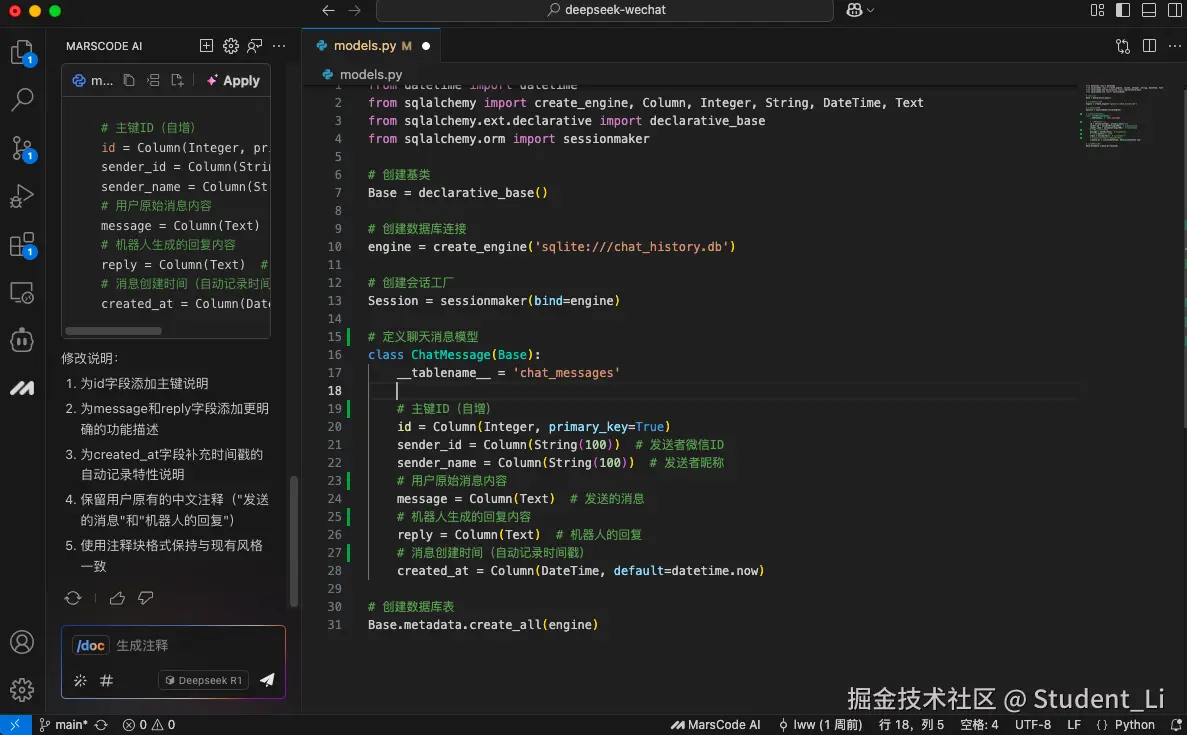Start a new MarsCode AI conversation
The height and width of the screenshot is (735, 1187).
[206, 45]
